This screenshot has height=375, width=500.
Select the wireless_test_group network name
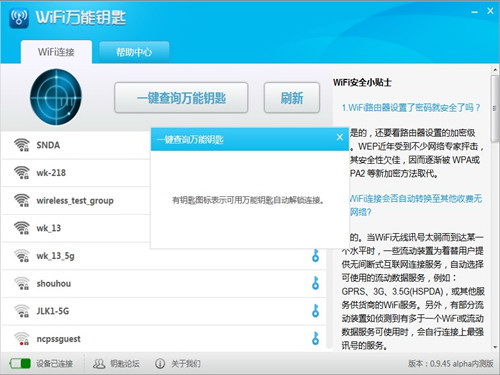coord(75,201)
